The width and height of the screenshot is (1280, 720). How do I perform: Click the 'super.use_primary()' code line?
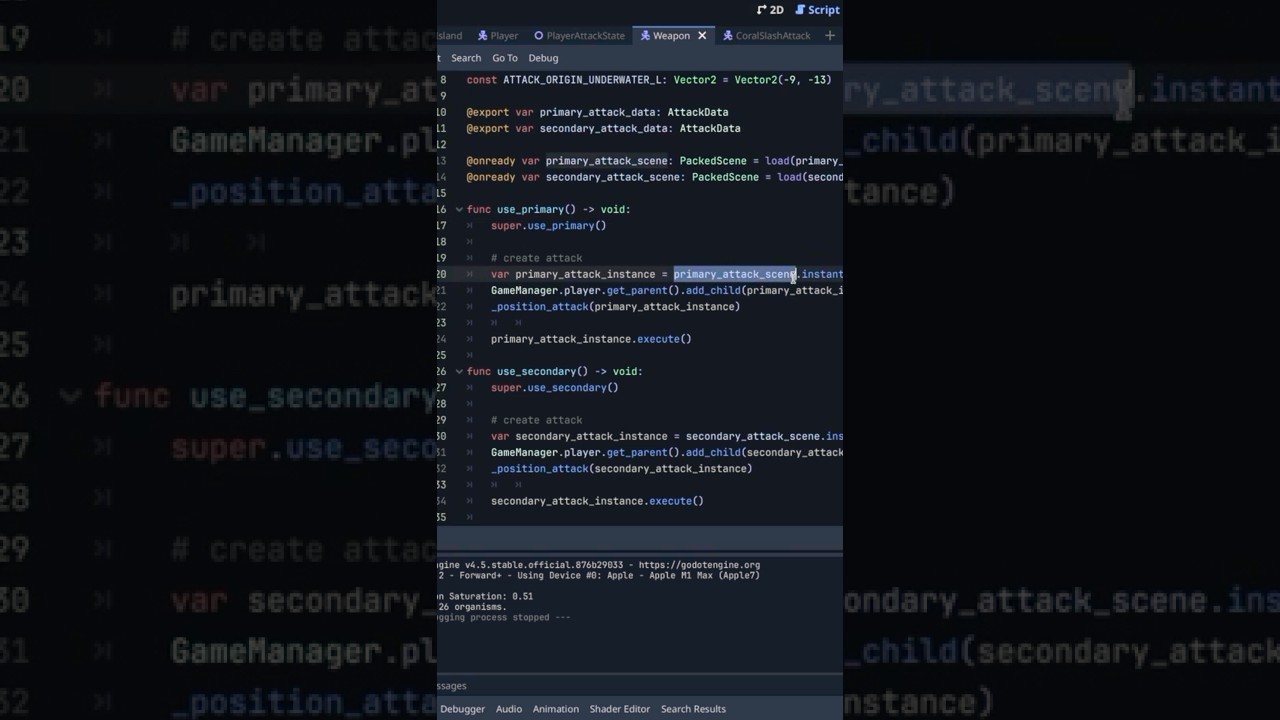[548, 226]
